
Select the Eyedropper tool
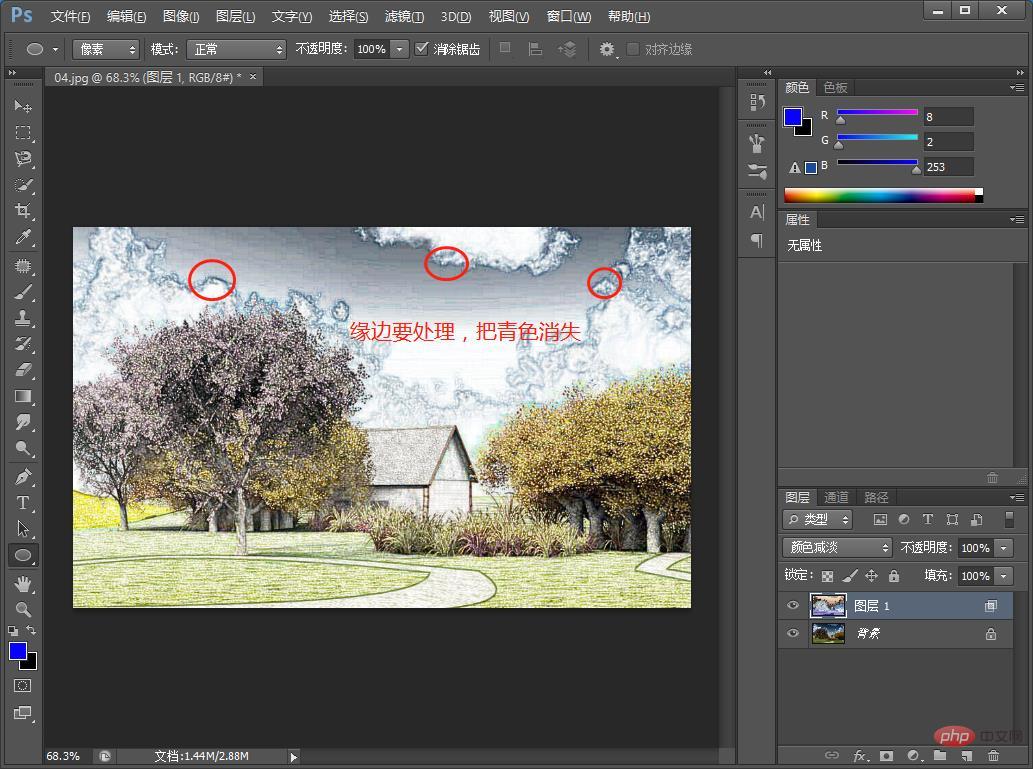pos(23,237)
